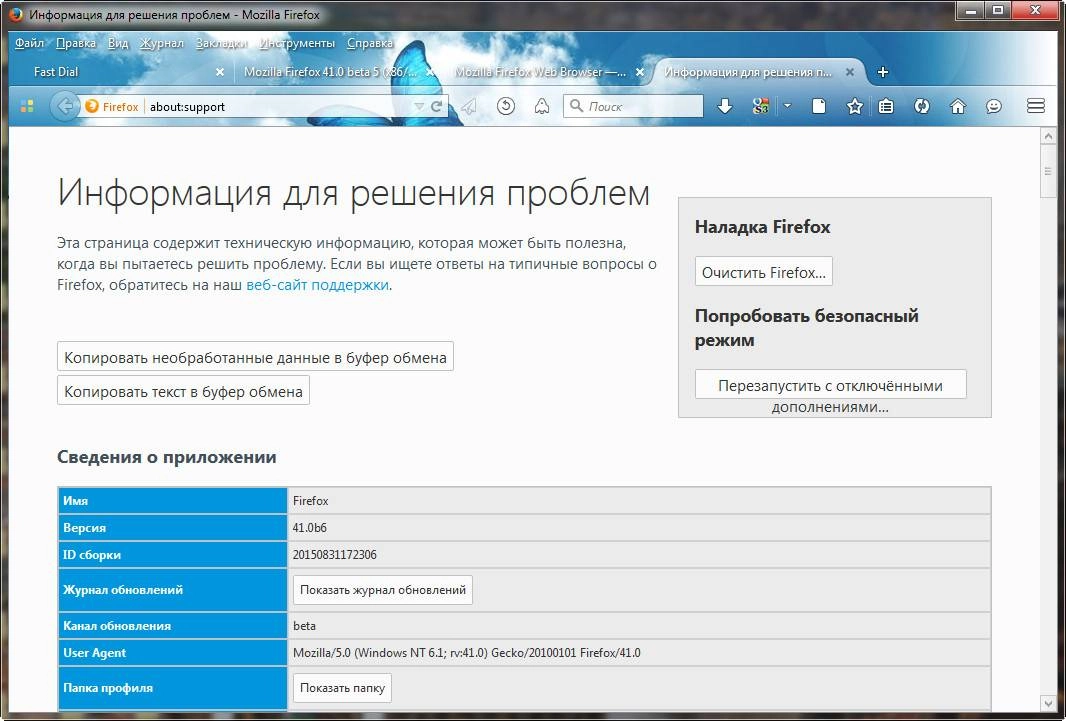The width and height of the screenshot is (1066, 721).
Task: Go to Home page via house icon
Action: [x=958, y=107]
